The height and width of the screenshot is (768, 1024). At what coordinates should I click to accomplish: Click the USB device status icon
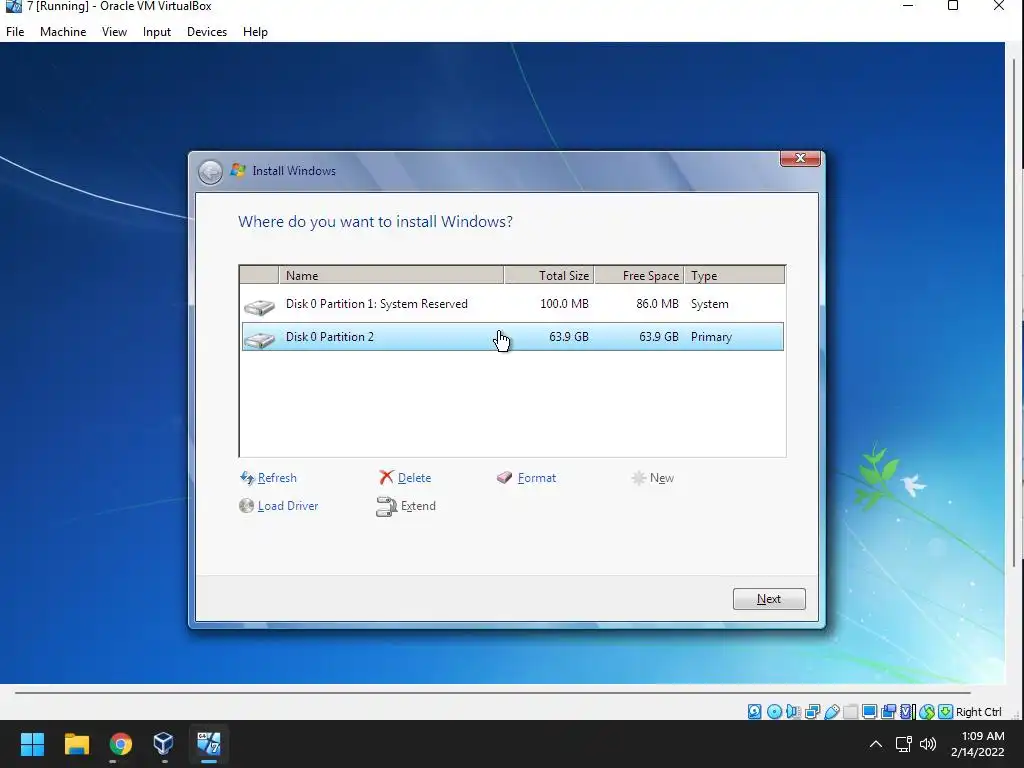pos(831,712)
